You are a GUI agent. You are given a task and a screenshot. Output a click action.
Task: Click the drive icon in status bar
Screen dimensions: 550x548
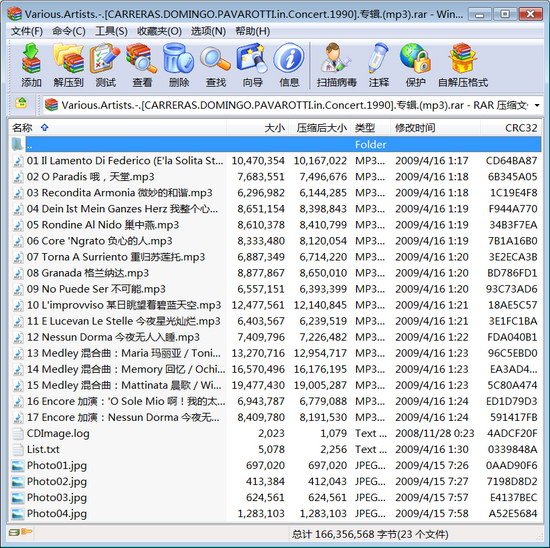click(14, 533)
